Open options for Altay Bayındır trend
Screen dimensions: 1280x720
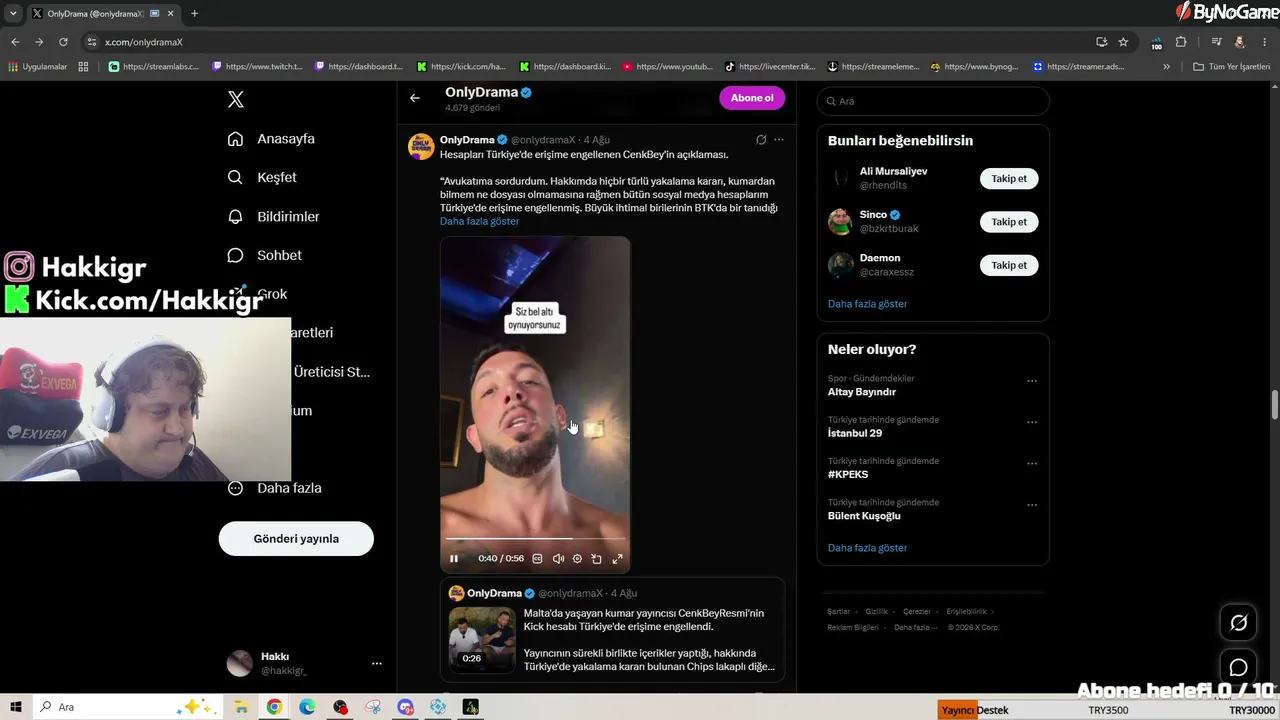pyautogui.click(x=1032, y=381)
